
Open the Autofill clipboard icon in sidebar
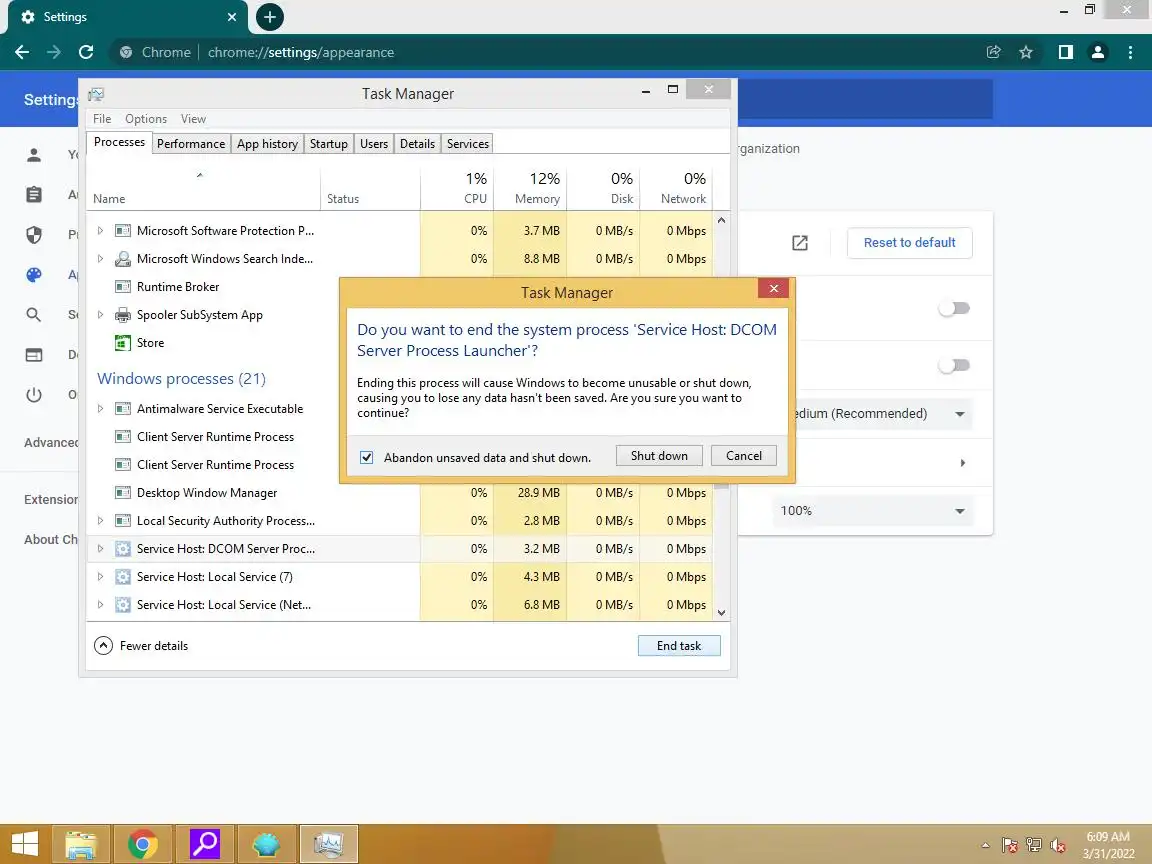(34, 195)
